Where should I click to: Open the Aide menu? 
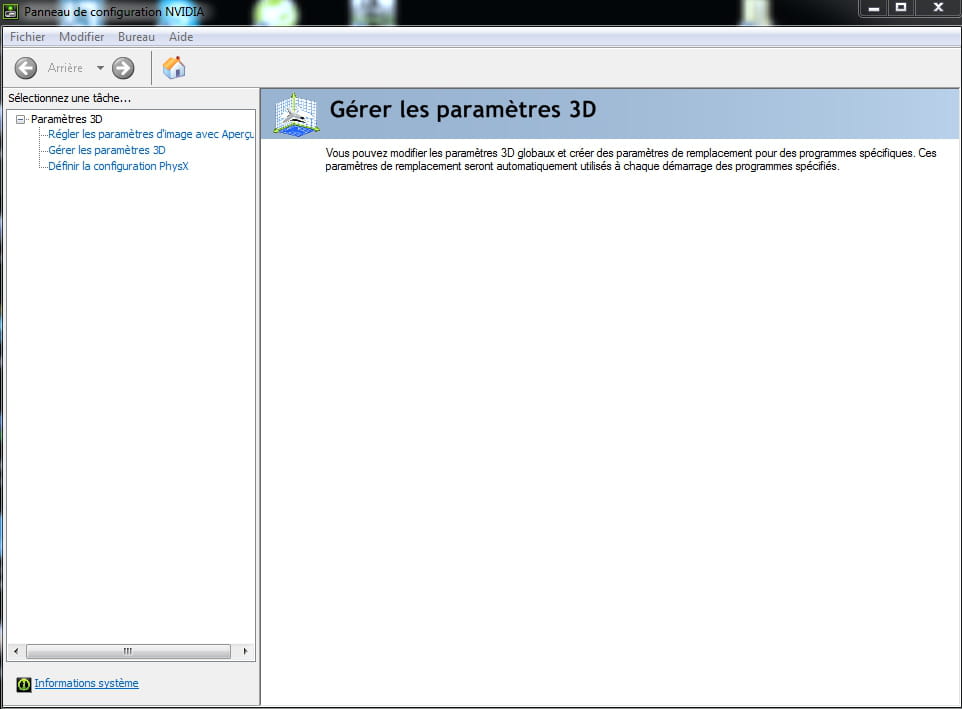[x=181, y=37]
